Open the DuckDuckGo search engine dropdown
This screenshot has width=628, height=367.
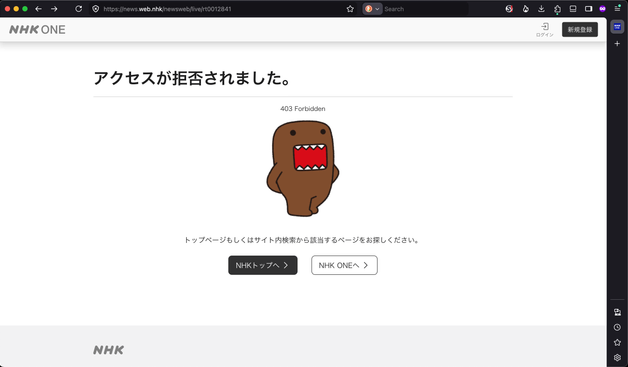coord(372,9)
